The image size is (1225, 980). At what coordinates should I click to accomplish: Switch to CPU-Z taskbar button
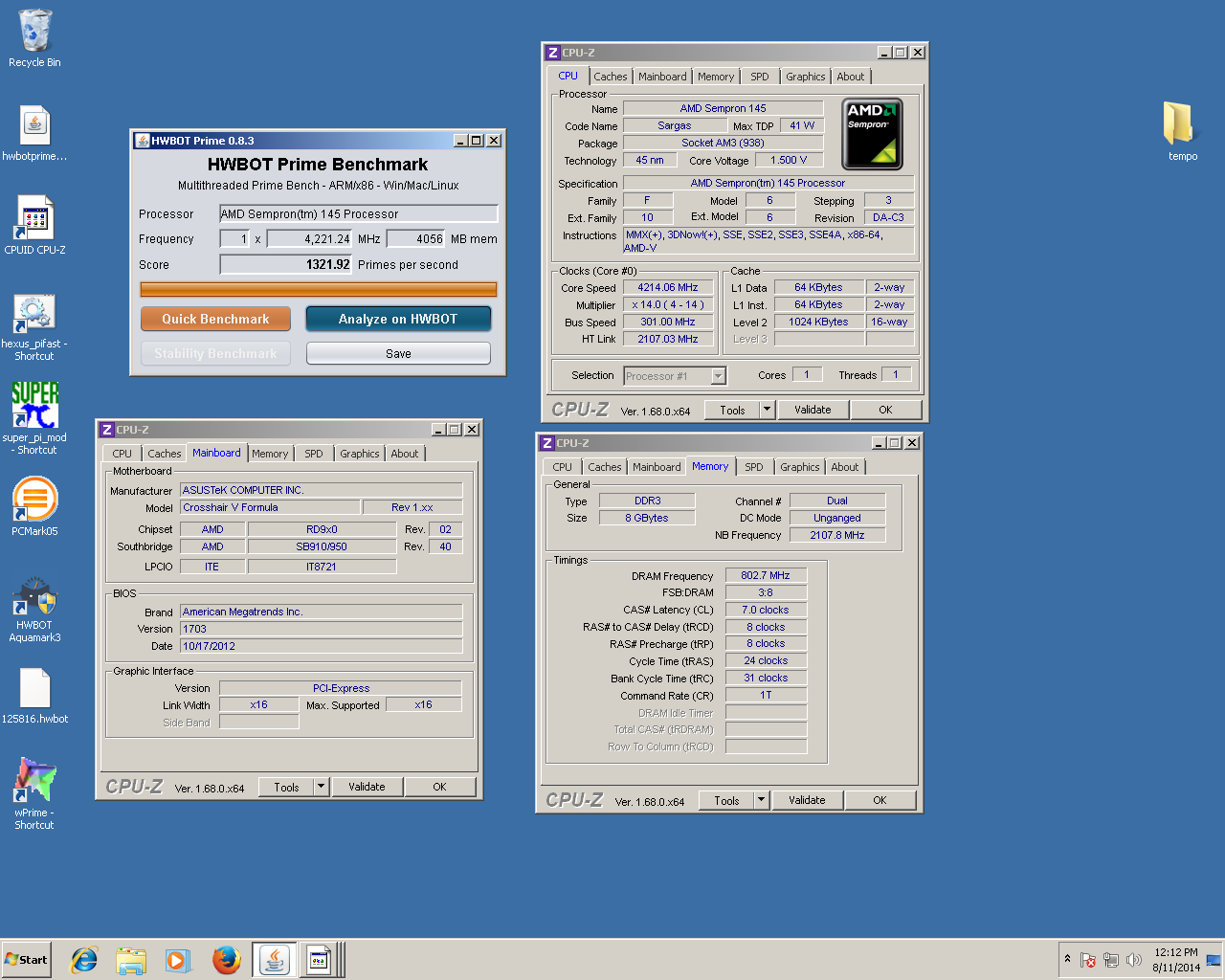[322, 960]
